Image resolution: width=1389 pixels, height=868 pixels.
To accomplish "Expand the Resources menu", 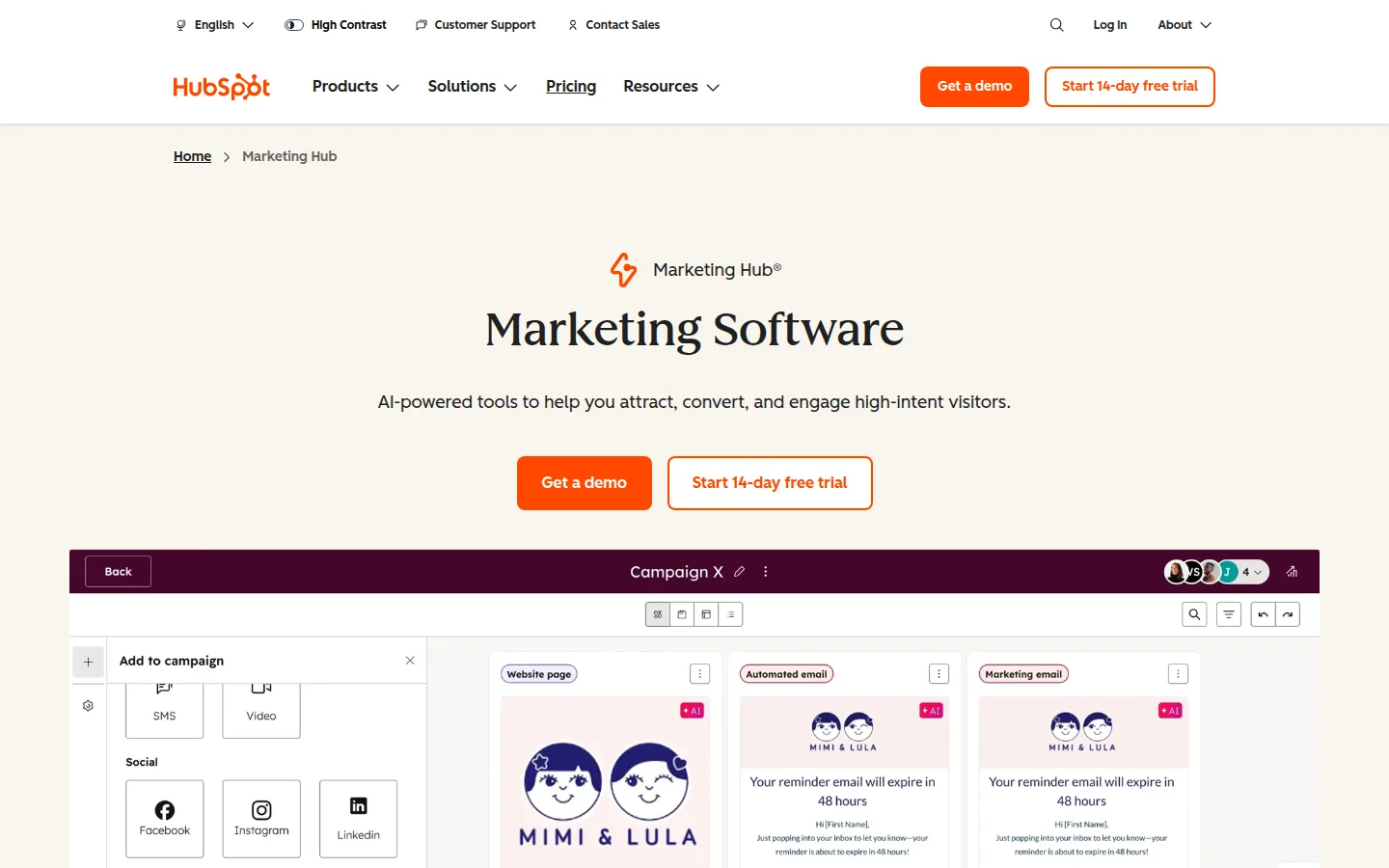I will tap(671, 87).
